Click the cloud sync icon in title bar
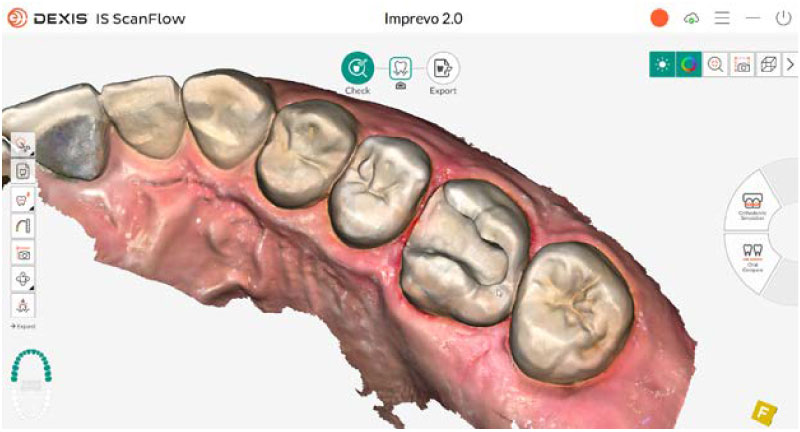Screen dimensions: 800x432 [x=691, y=19]
